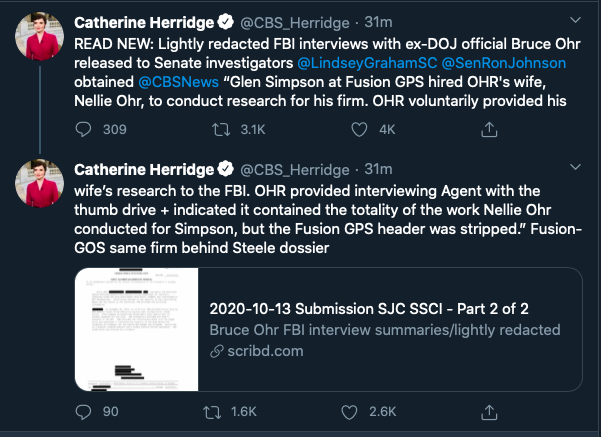Like the second tweet with 2.6K likes
The width and height of the screenshot is (601, 437).
coord(350,411)
